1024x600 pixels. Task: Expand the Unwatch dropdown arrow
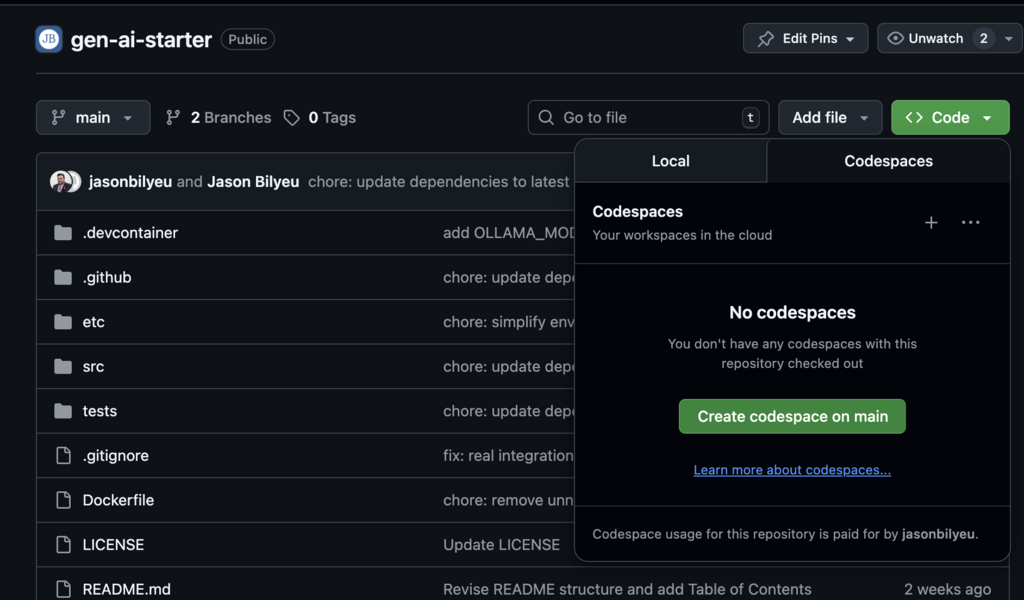pos(1008,39)
